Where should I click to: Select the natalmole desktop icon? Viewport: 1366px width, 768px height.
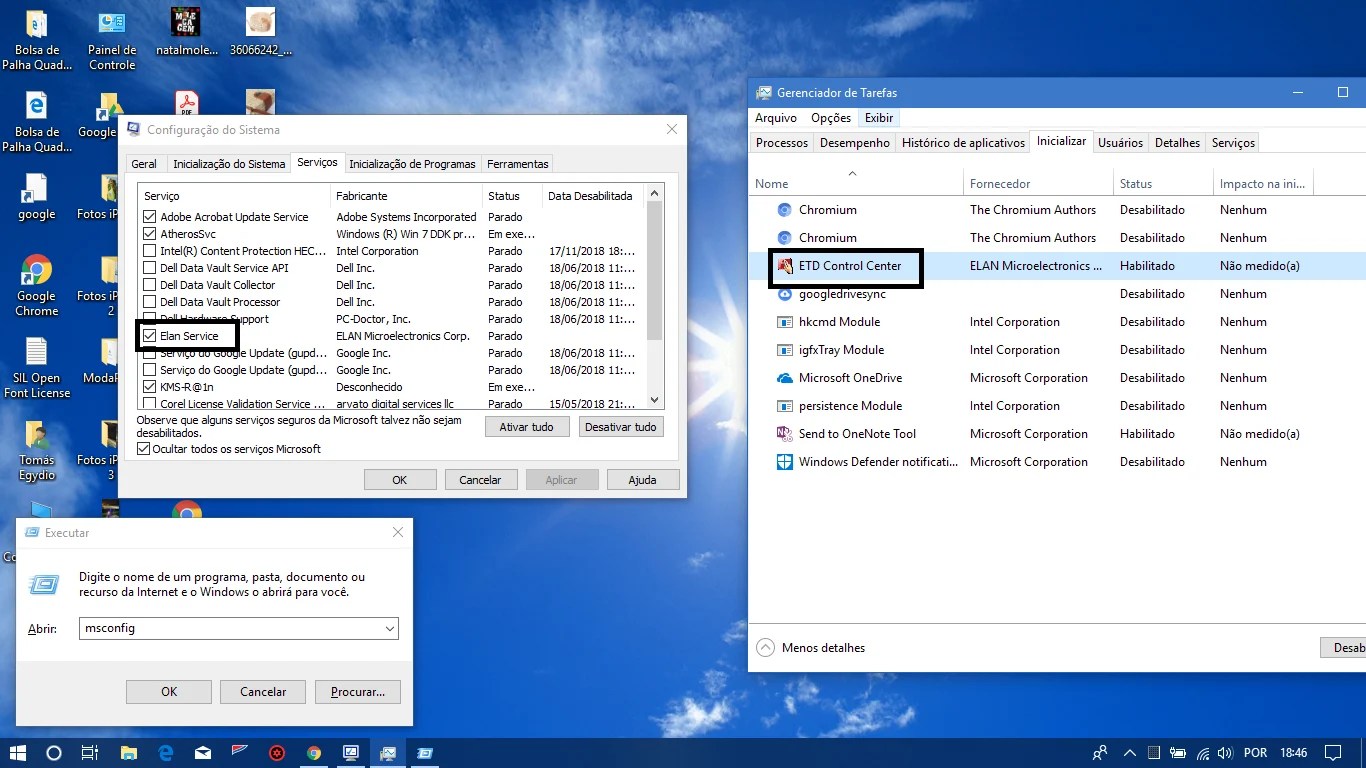pyautogui.click(x=186, y=33)
